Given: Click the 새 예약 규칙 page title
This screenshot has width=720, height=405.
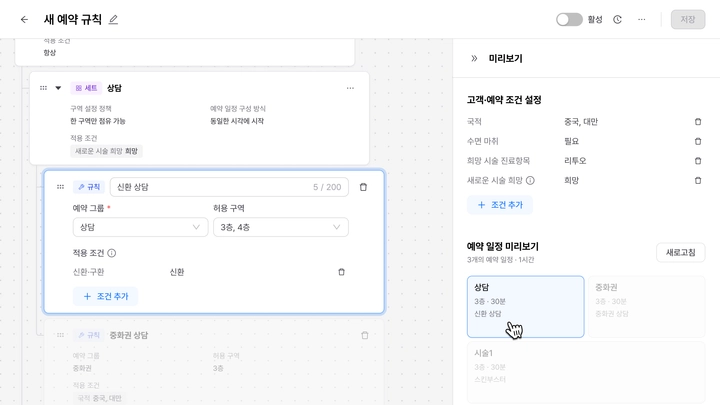Looking at the screenshot, I should click(x=73, y=19).
